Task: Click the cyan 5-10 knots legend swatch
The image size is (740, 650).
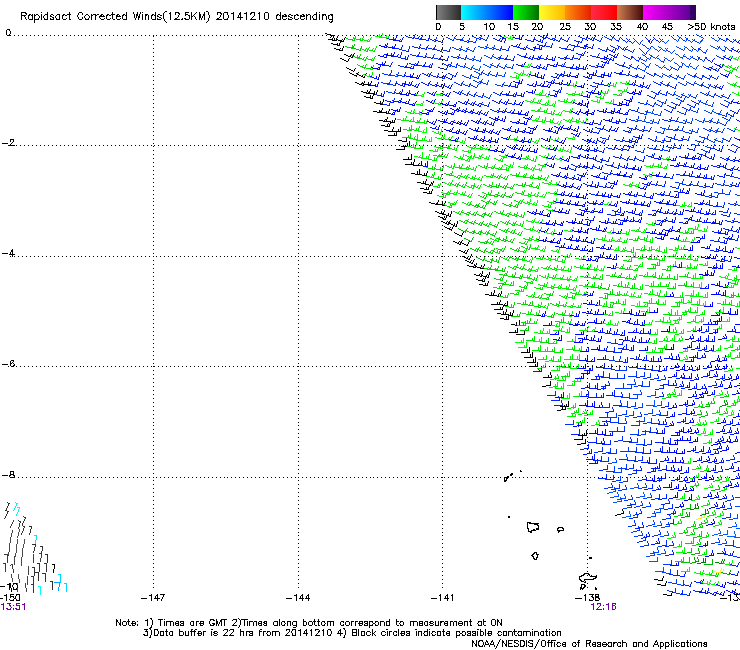Action: click(x=474, y=12)
